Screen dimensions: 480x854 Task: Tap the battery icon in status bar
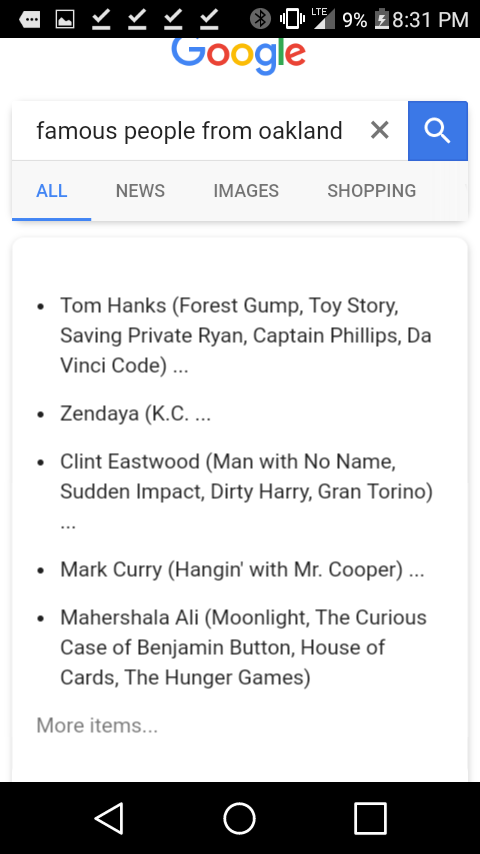pyautogui.click(x=382, y=20)
